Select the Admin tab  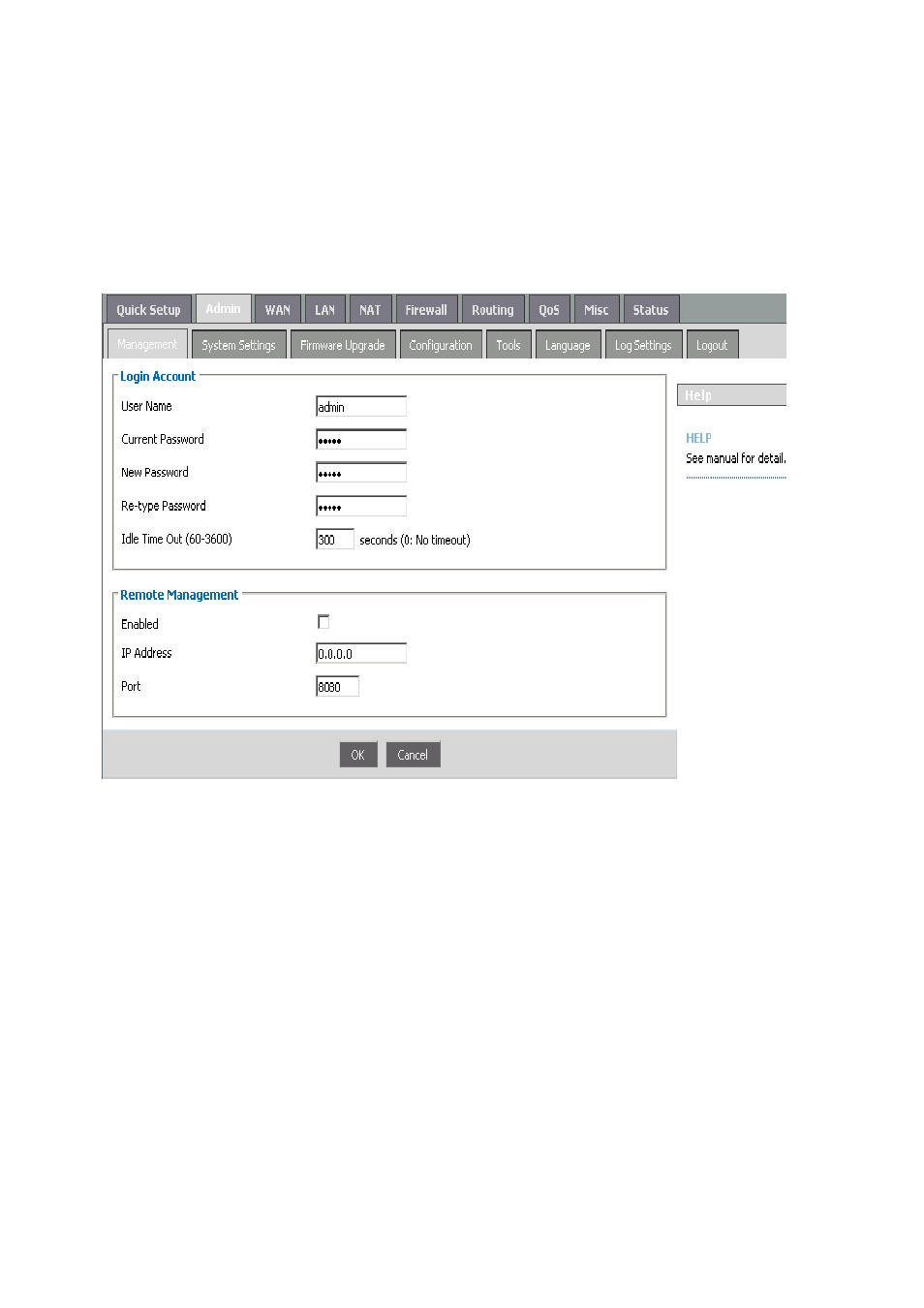coord(224,309)
